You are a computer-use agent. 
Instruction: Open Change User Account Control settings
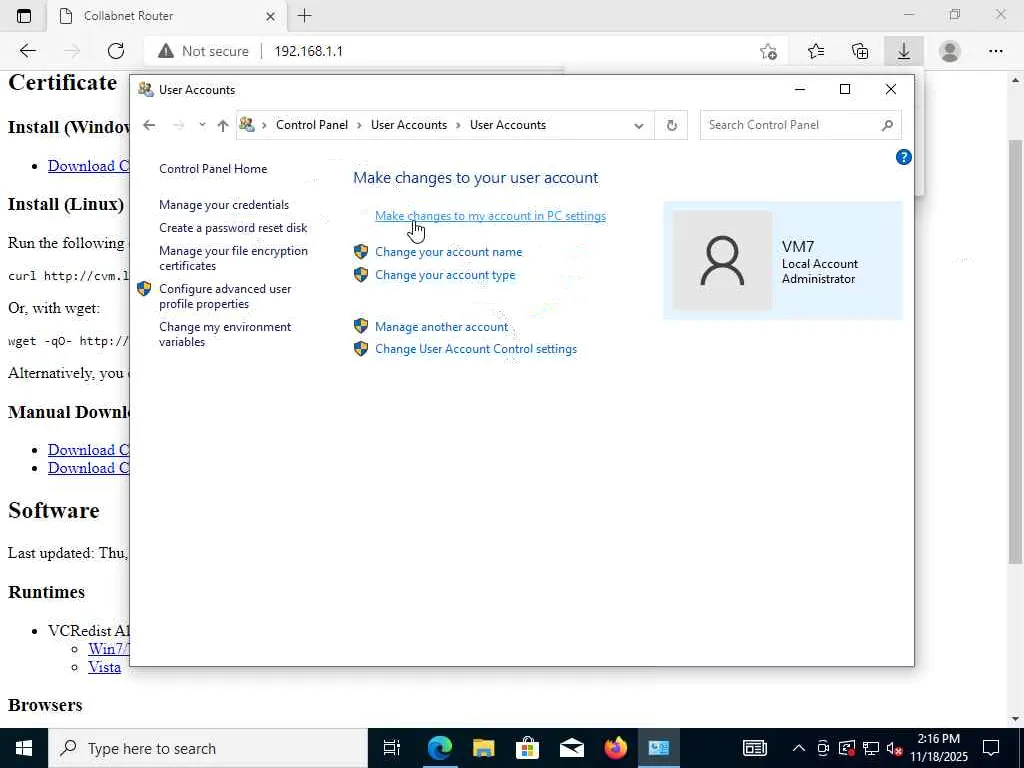[475, 349]
